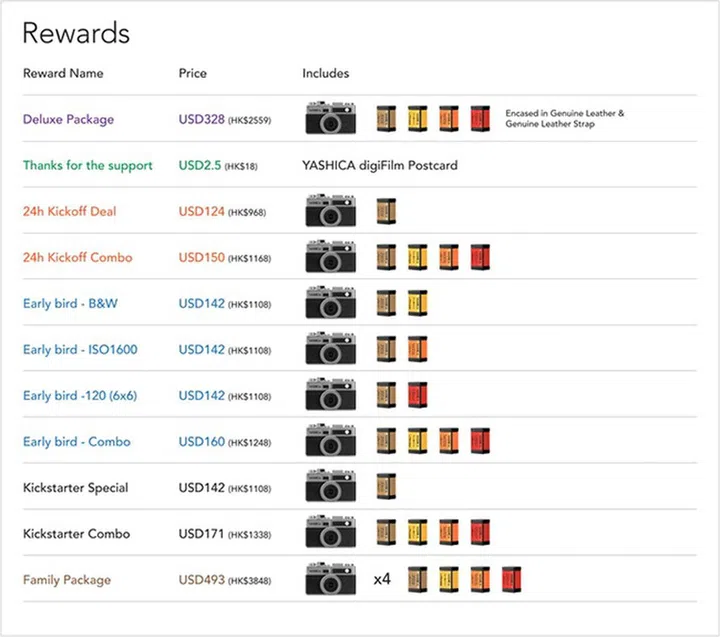The image size is (720, 637).
Task: Select the Deluxe Package reward name
Action: pos(70,119)
